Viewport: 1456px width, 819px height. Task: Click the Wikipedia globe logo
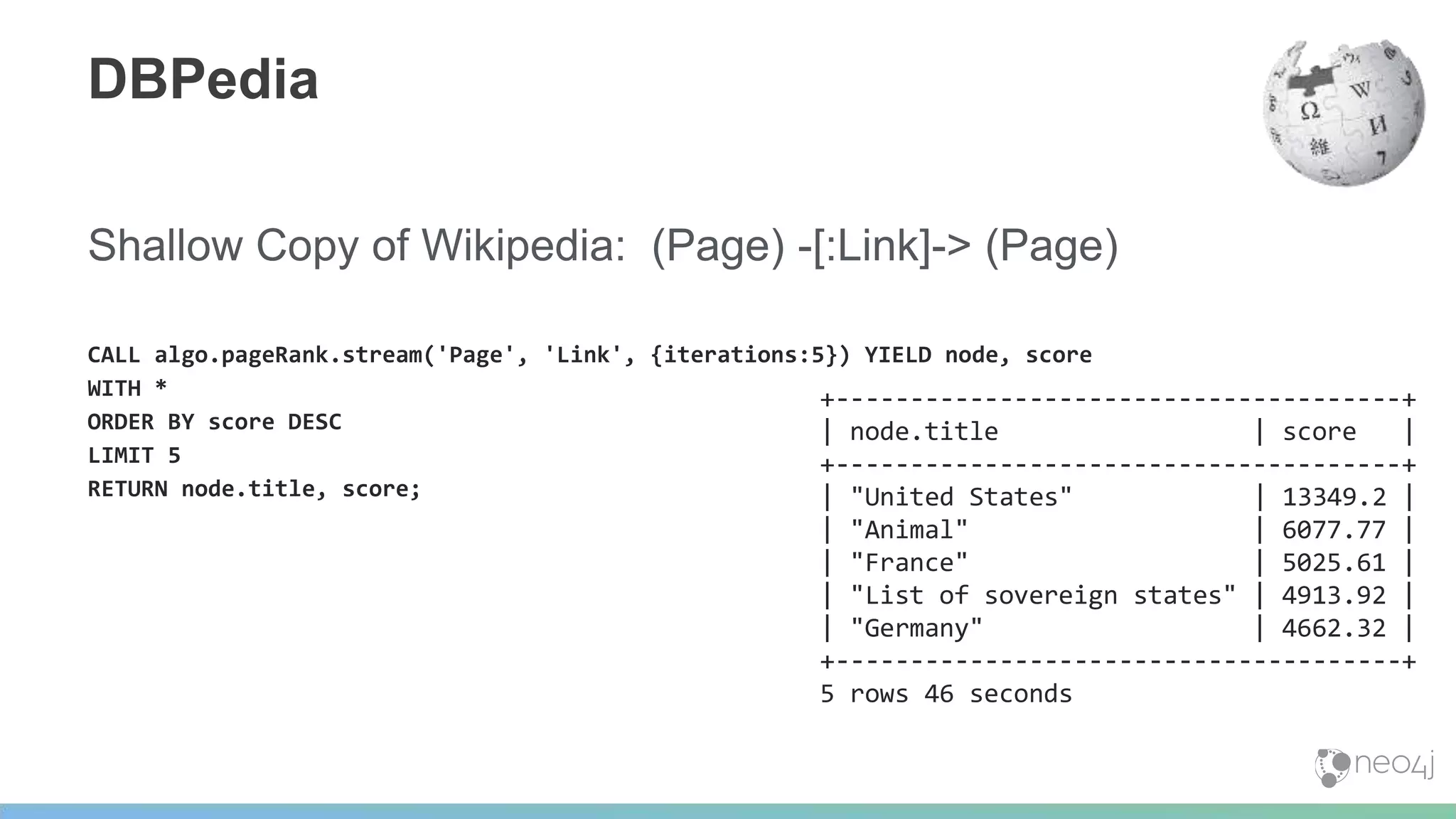[1344, 113]
